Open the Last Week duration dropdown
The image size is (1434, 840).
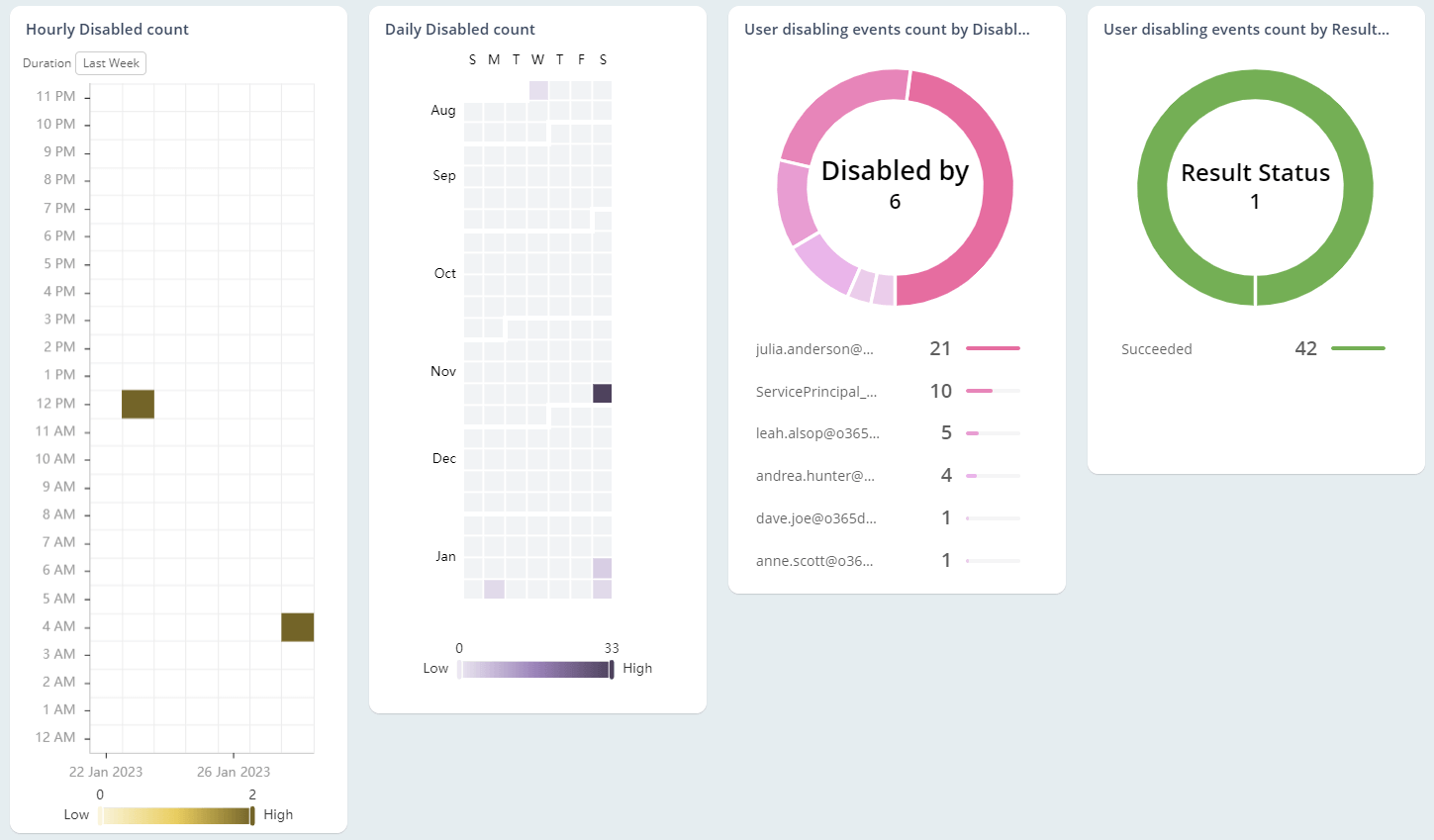111,63
